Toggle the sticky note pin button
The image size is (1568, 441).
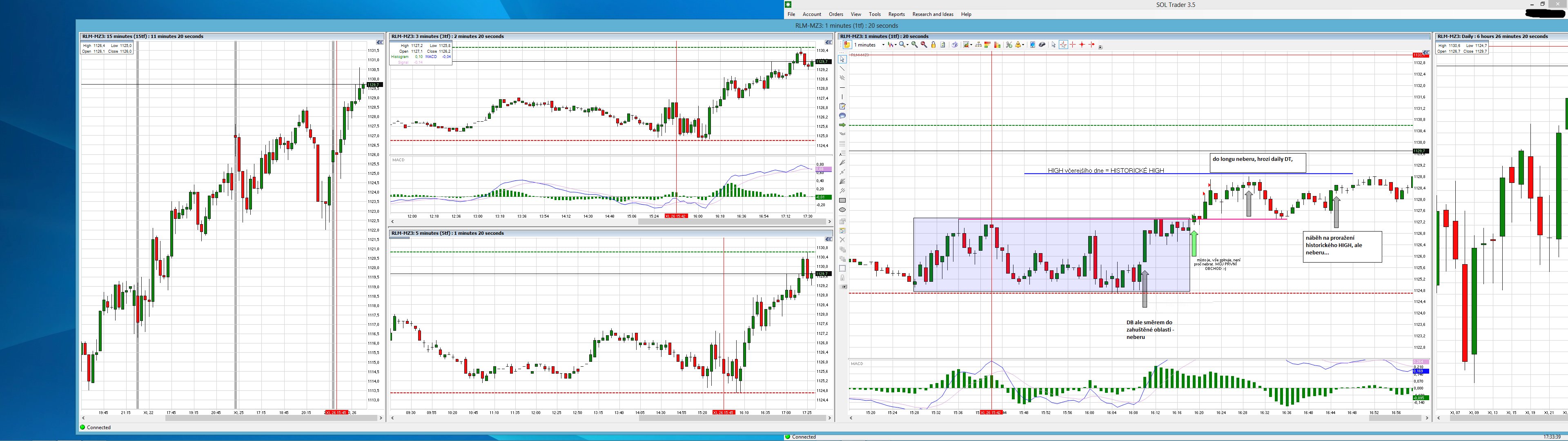847,45
